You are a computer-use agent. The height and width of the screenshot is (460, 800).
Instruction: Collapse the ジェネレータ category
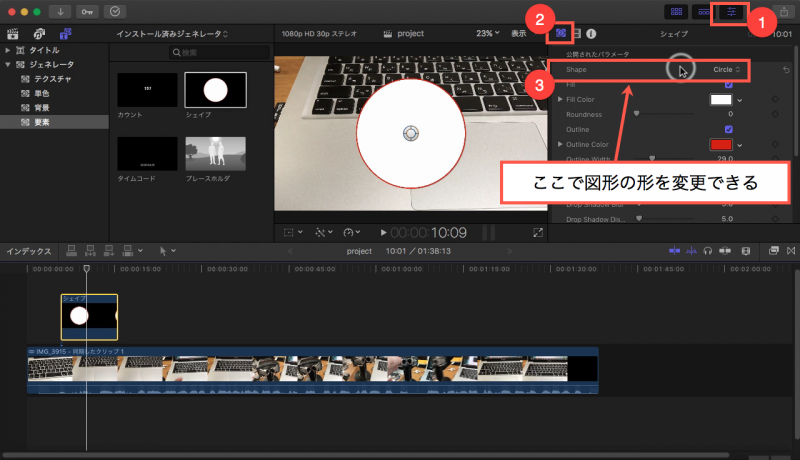(8, 64)
